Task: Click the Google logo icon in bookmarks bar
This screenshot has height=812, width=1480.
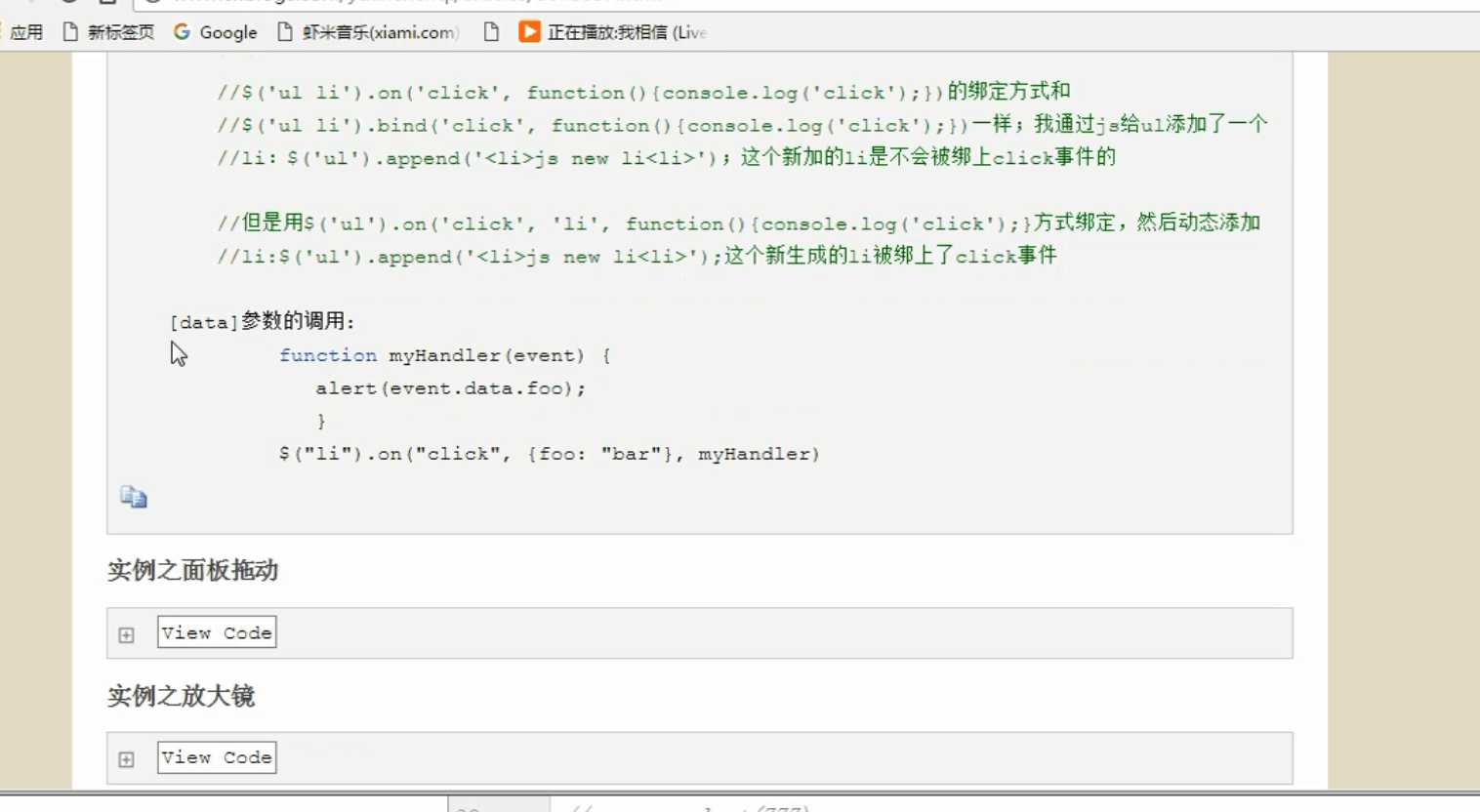Action: (x=182, y=32)
